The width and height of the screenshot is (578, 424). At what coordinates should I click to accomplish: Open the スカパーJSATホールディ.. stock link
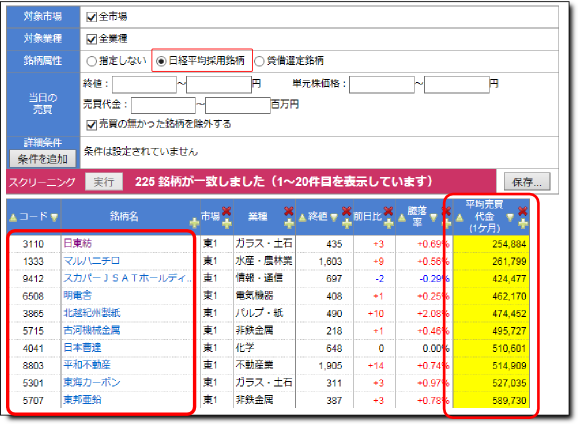pos(127,278)
